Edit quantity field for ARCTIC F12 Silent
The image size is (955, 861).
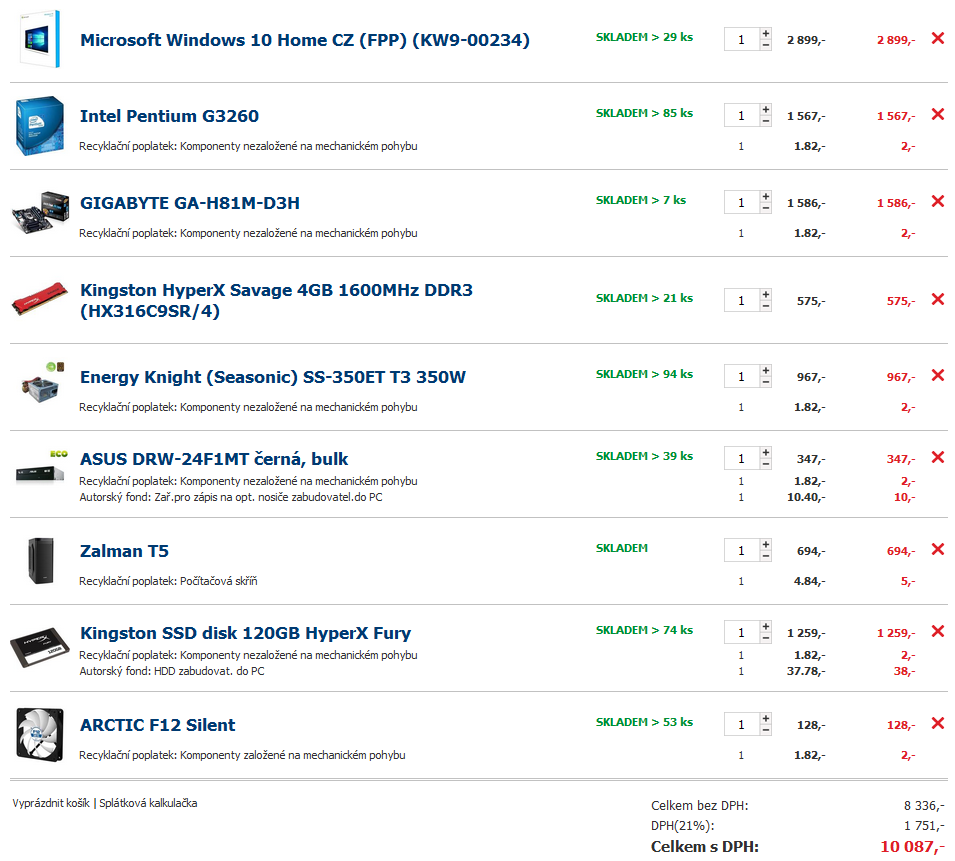pos(741,725)
